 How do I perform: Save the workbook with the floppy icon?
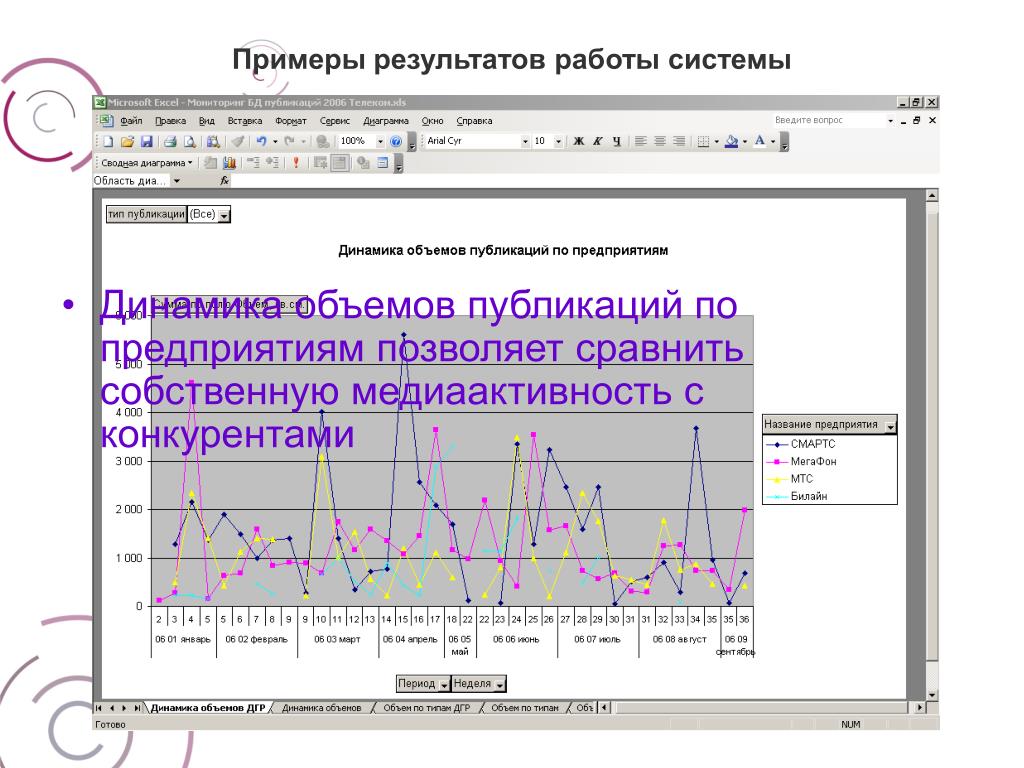[x=146, y=141]
